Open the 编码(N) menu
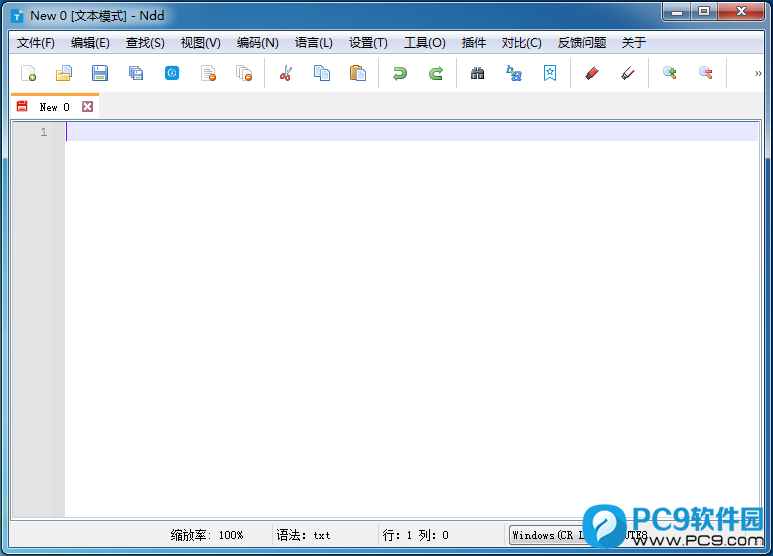 pos(257,43)
